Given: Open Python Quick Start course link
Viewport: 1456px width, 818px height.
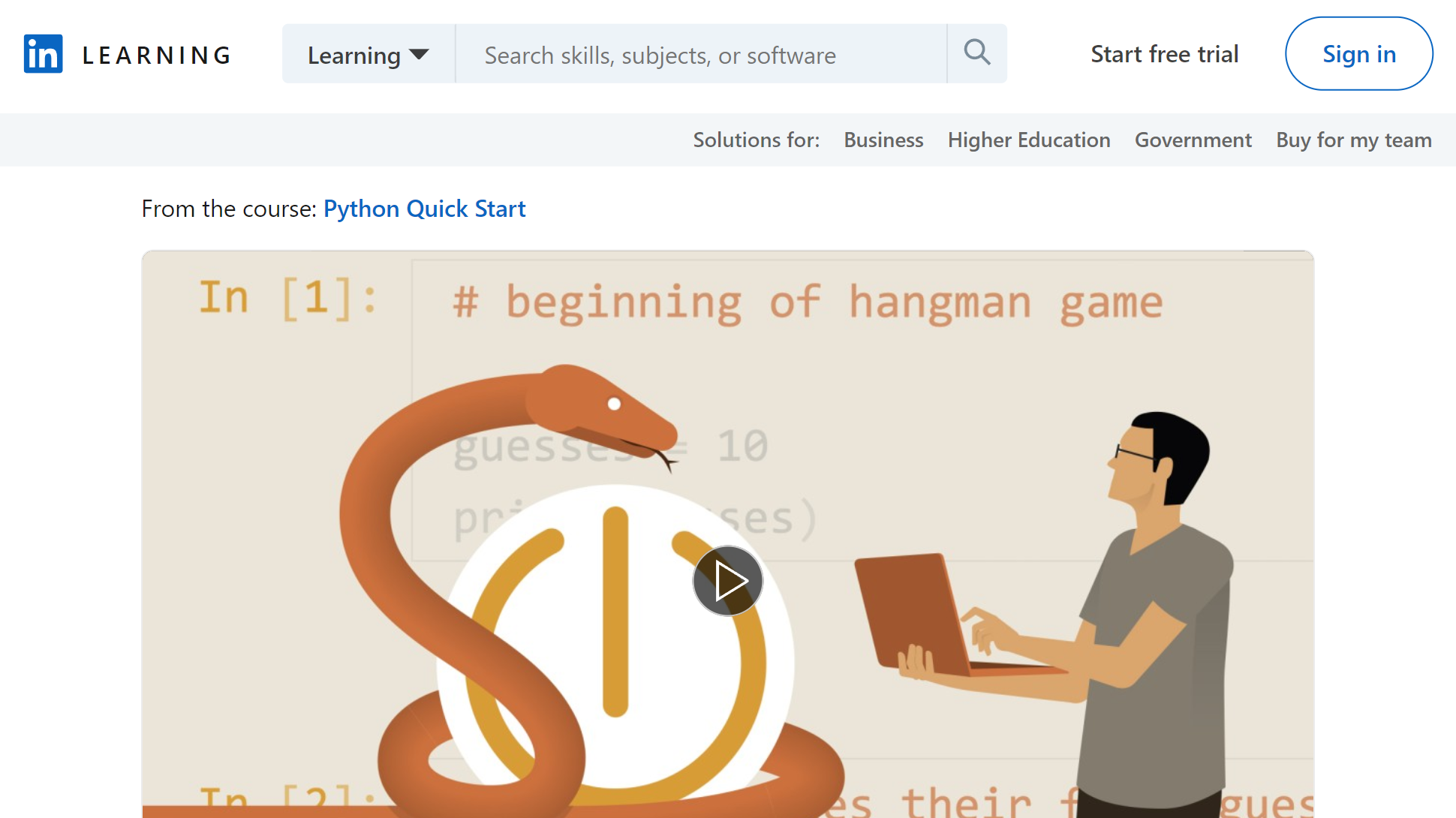Looking at the screenshot, I should (x=424, y=209).
